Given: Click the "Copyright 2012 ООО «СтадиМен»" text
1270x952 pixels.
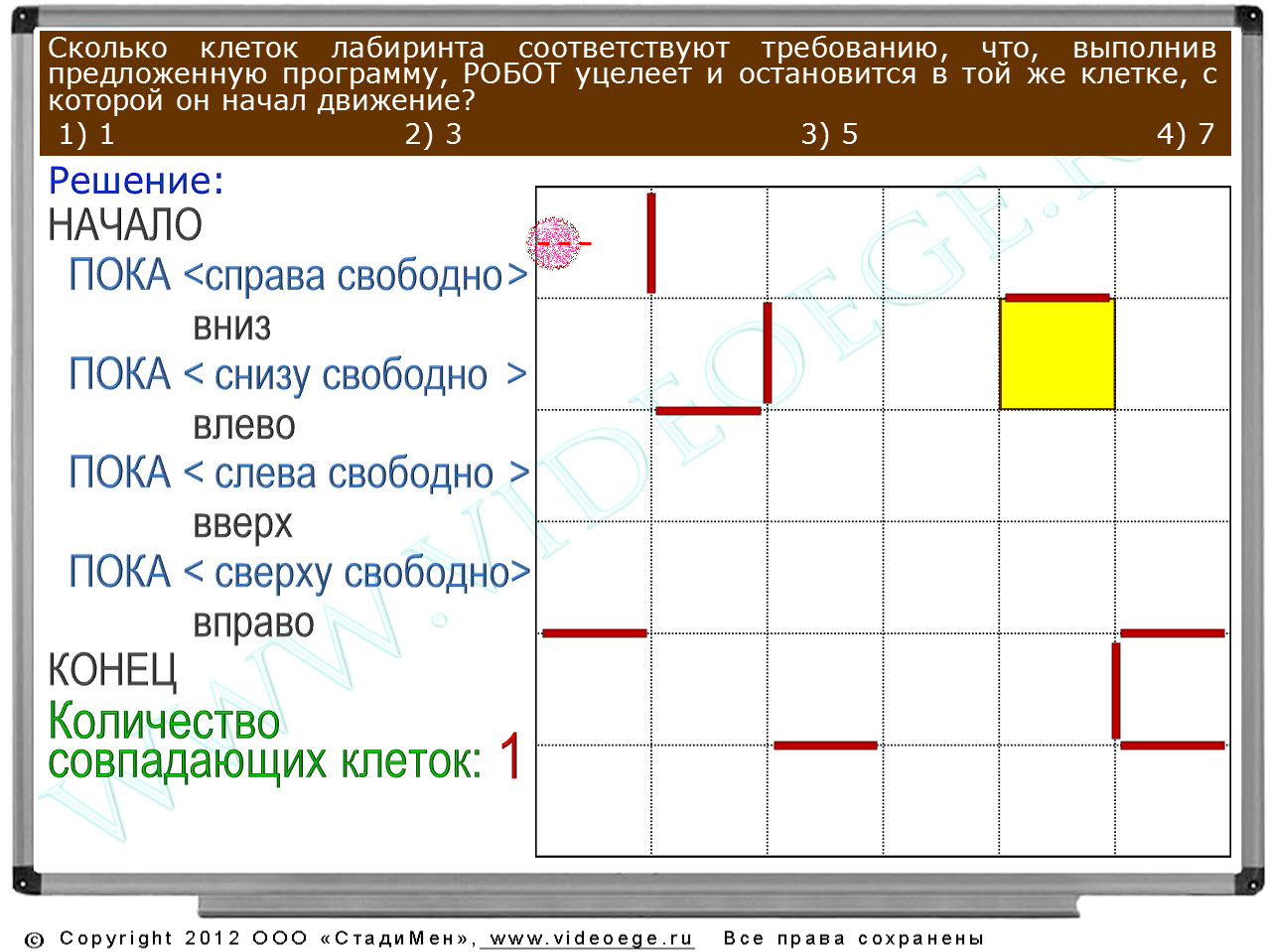Looking at the screenshot, I should (x=268, y=938).
